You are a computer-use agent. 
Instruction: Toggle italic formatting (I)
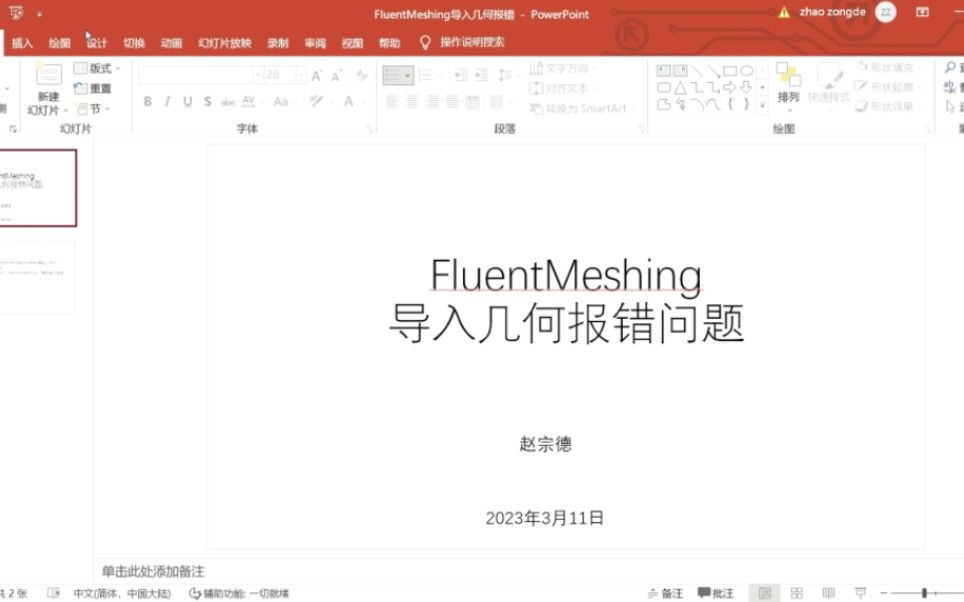point(167,101)
